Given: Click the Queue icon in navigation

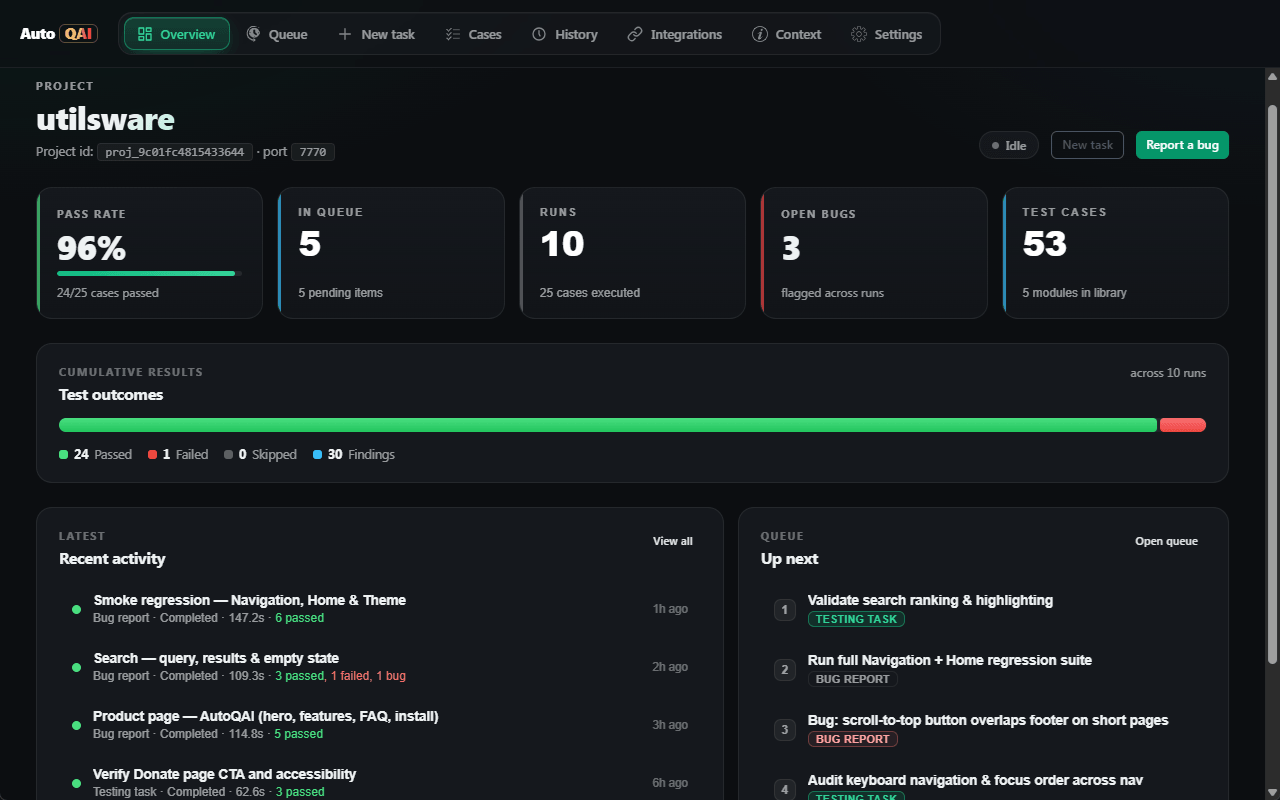Looking at the screenshot, I should (x=253, y=34).
